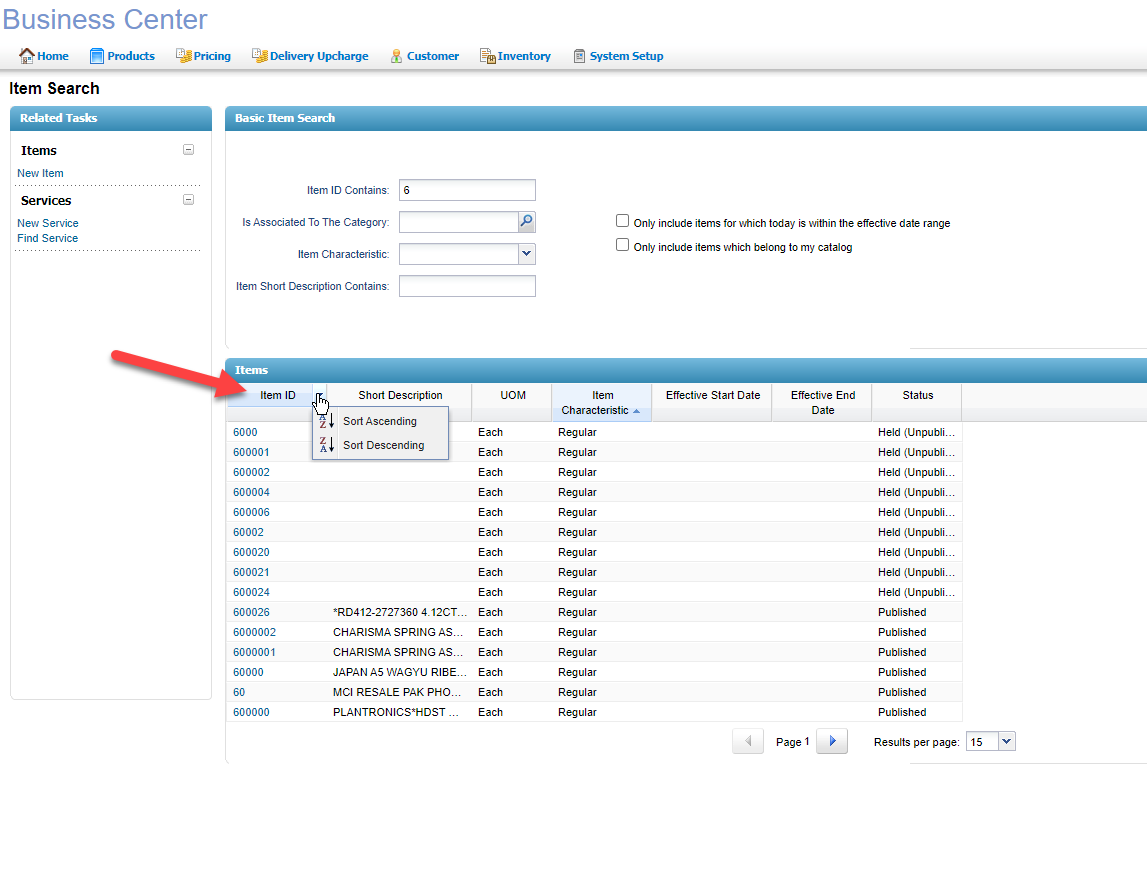The width and height of the screenshot is (1147, 895).
Task: Select the Sort Ascending option
Action: point(379,421)
